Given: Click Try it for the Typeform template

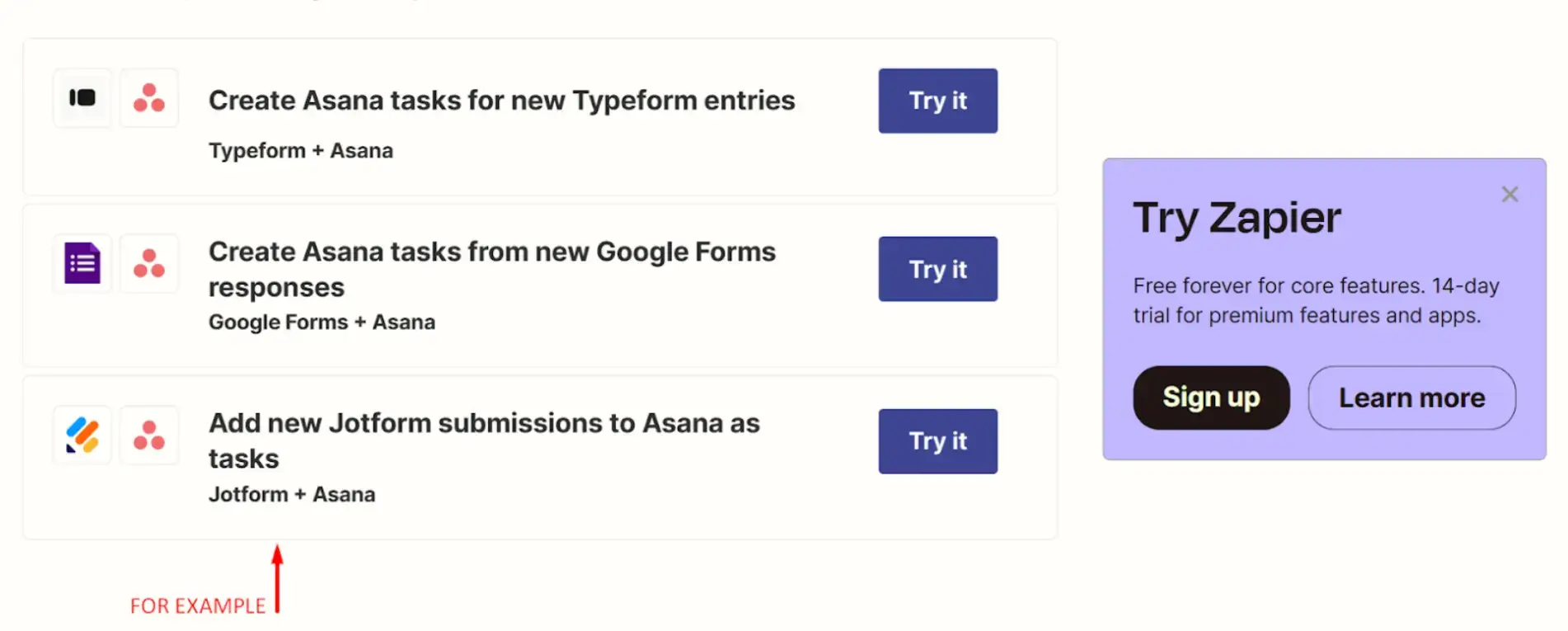Looking at the screenshot, I should tap(937, 101).
